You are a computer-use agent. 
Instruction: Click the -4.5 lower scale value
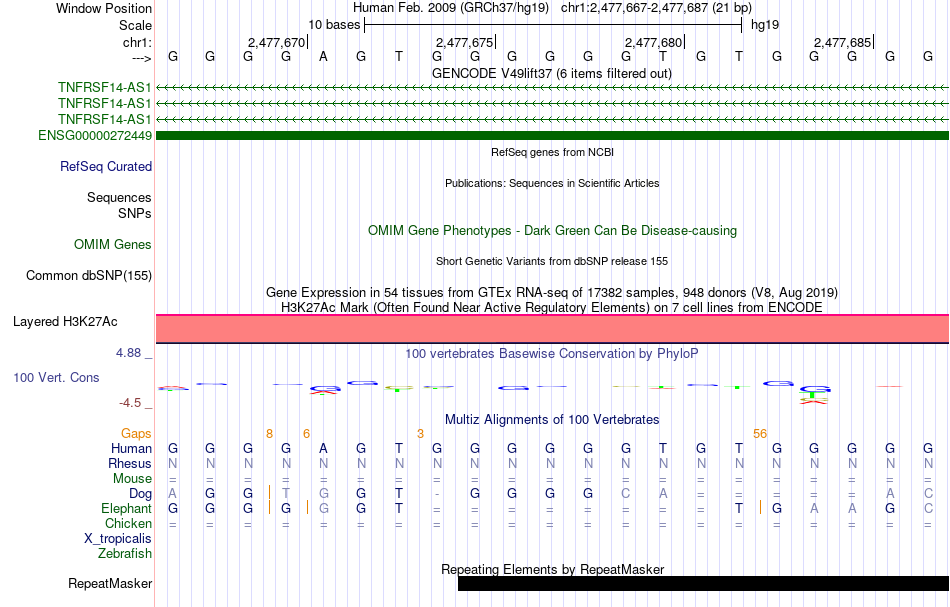(x=130, y=403)
